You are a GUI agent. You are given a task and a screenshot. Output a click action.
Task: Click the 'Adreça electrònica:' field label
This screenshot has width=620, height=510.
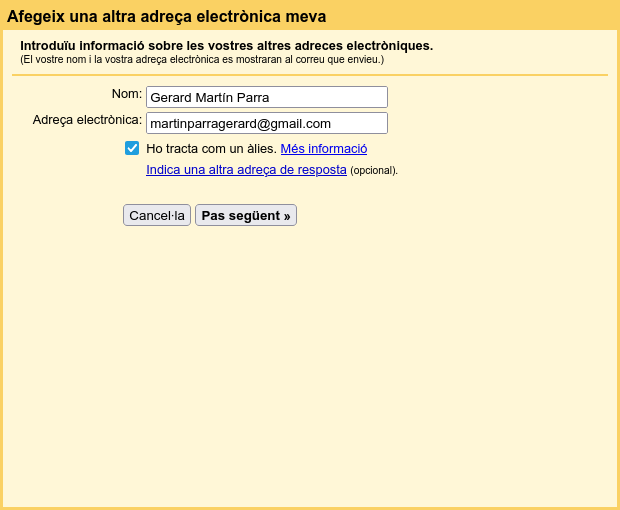87,120
